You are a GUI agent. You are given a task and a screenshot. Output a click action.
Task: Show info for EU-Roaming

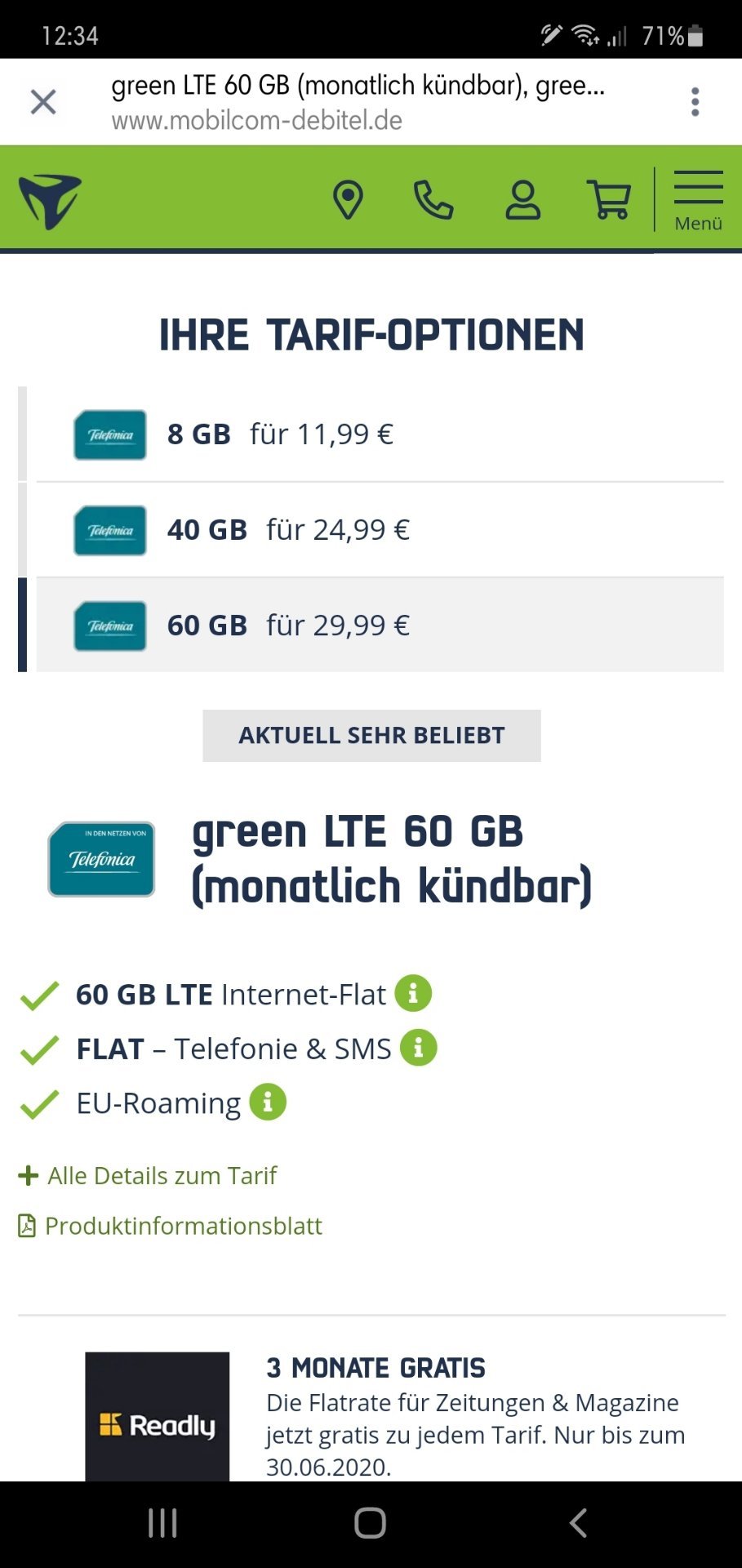pos(268,1102)
